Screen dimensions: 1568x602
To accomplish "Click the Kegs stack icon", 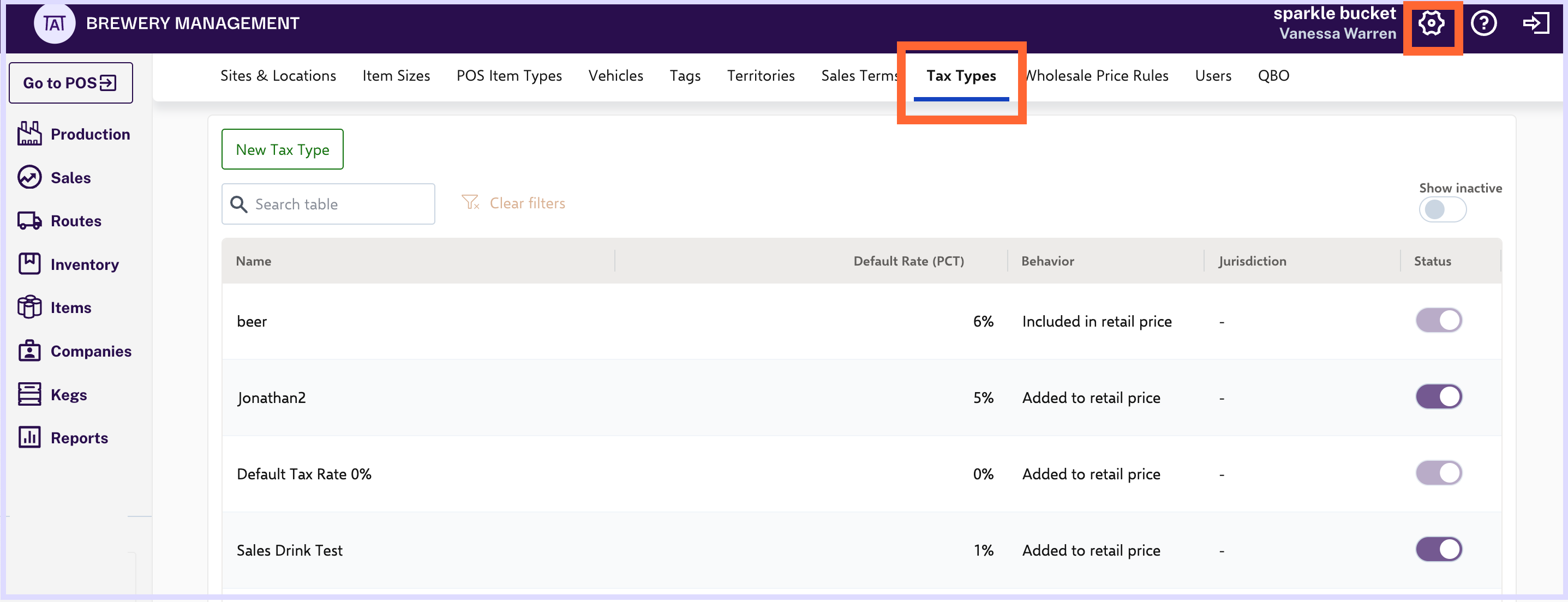I will click(29, 394).
